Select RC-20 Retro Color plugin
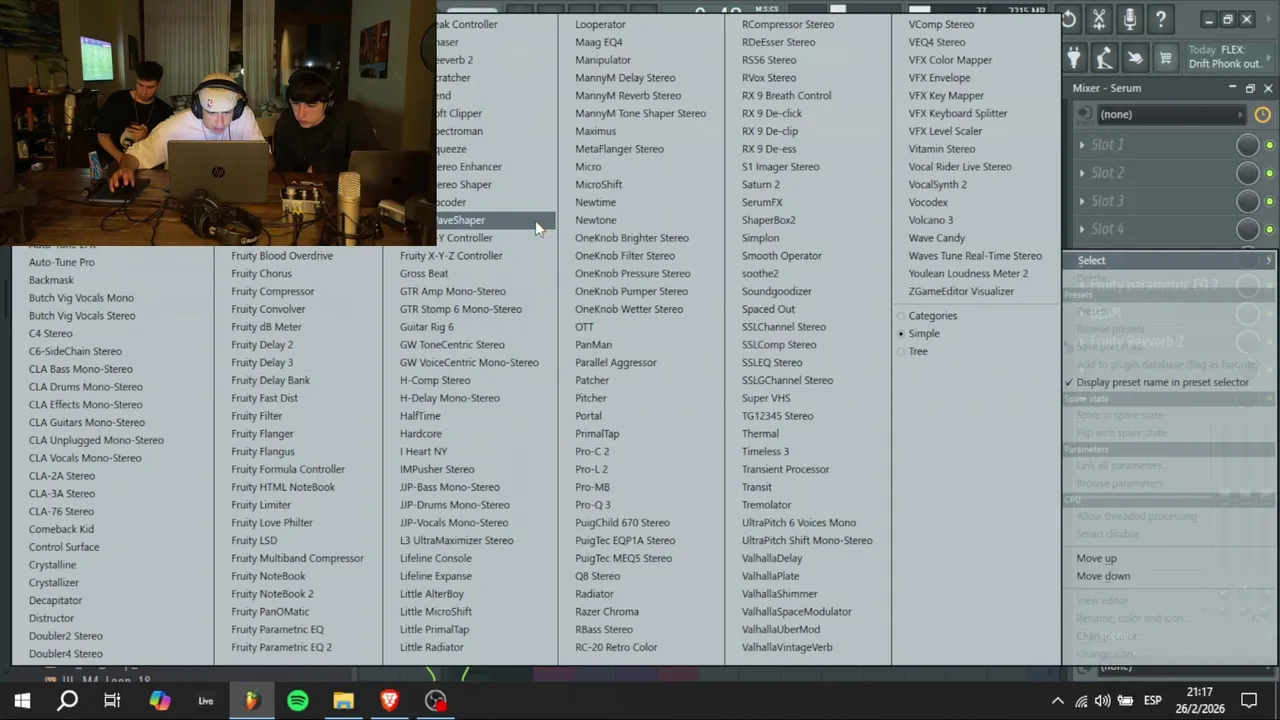The width and height of the screenshot is (1280, 720). click(616, 648)
